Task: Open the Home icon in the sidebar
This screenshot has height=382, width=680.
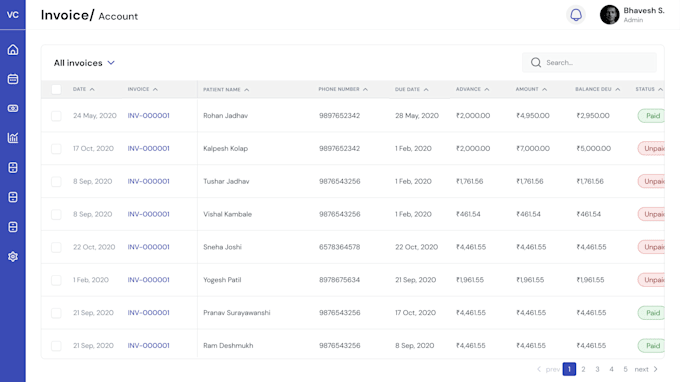Action: 13,49
